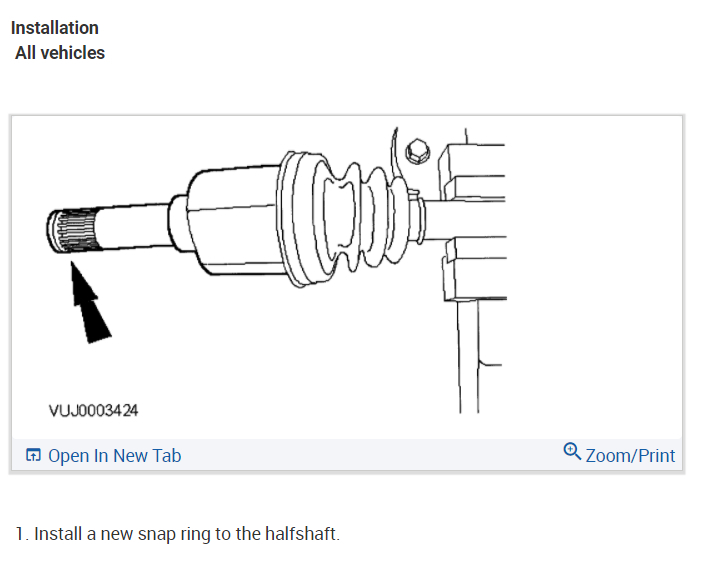
Task: Click the Zoom/Print magnifier icon
Action: (572, 452)
